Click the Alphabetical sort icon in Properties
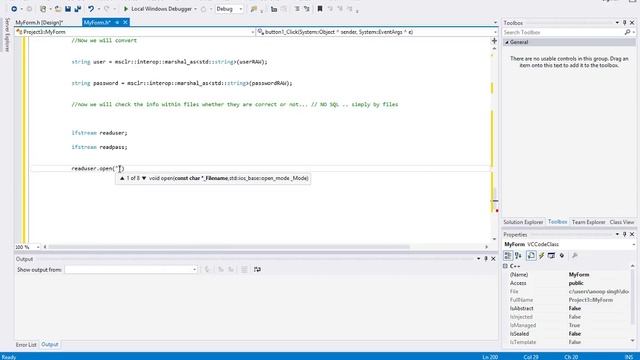This screenshot has width=640, height=360. coord(518,256)
